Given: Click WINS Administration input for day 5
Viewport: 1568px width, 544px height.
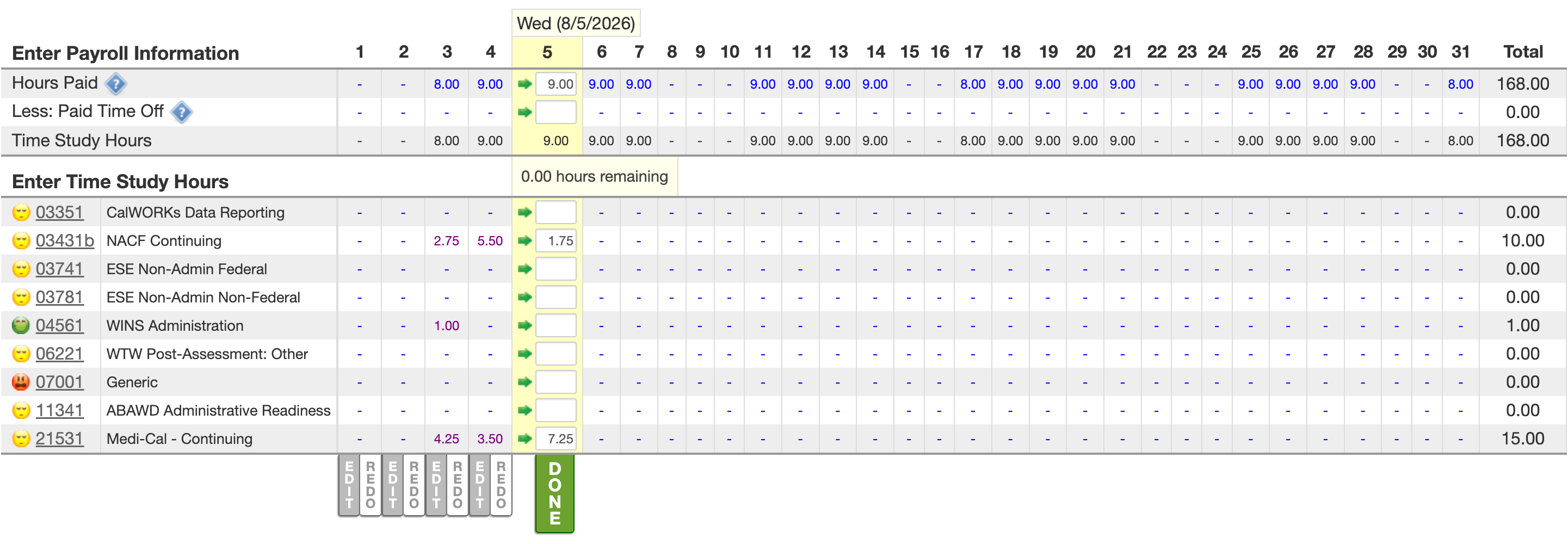Looking at the screenshot, I should pos(555,325).
